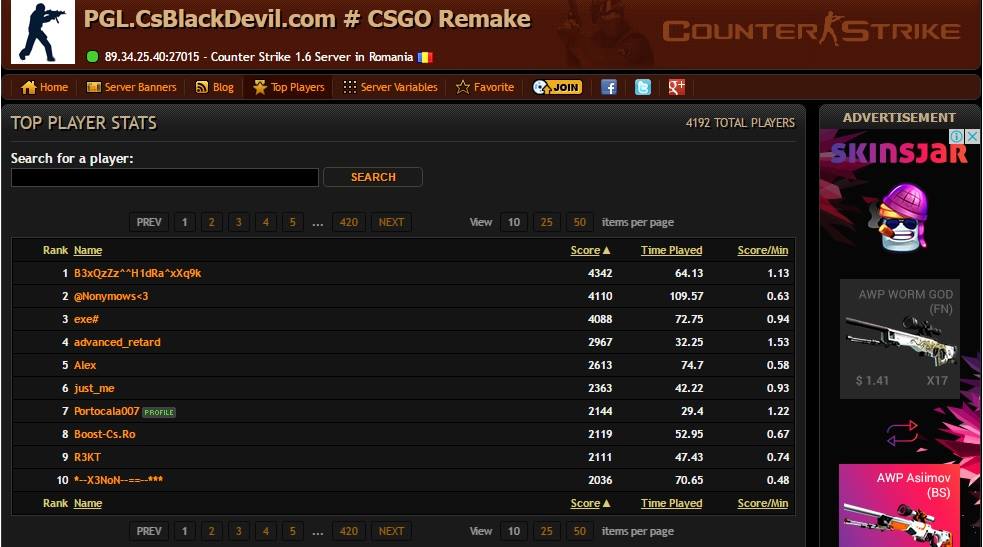Go to page 3 in top pagination
Screen dimensions: 983x547
[239, 222]
